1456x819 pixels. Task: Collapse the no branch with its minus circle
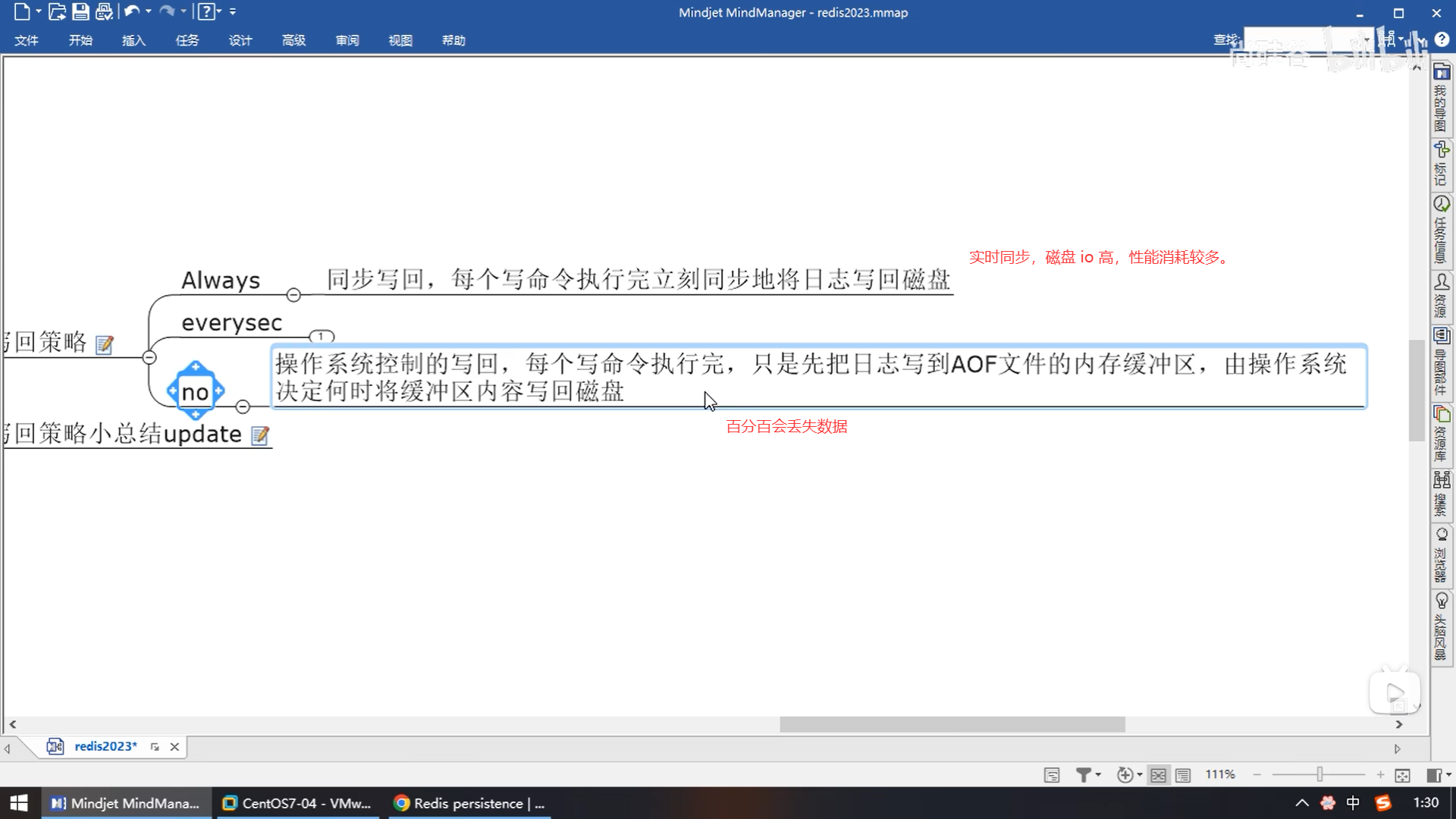[x=243, y=407]
